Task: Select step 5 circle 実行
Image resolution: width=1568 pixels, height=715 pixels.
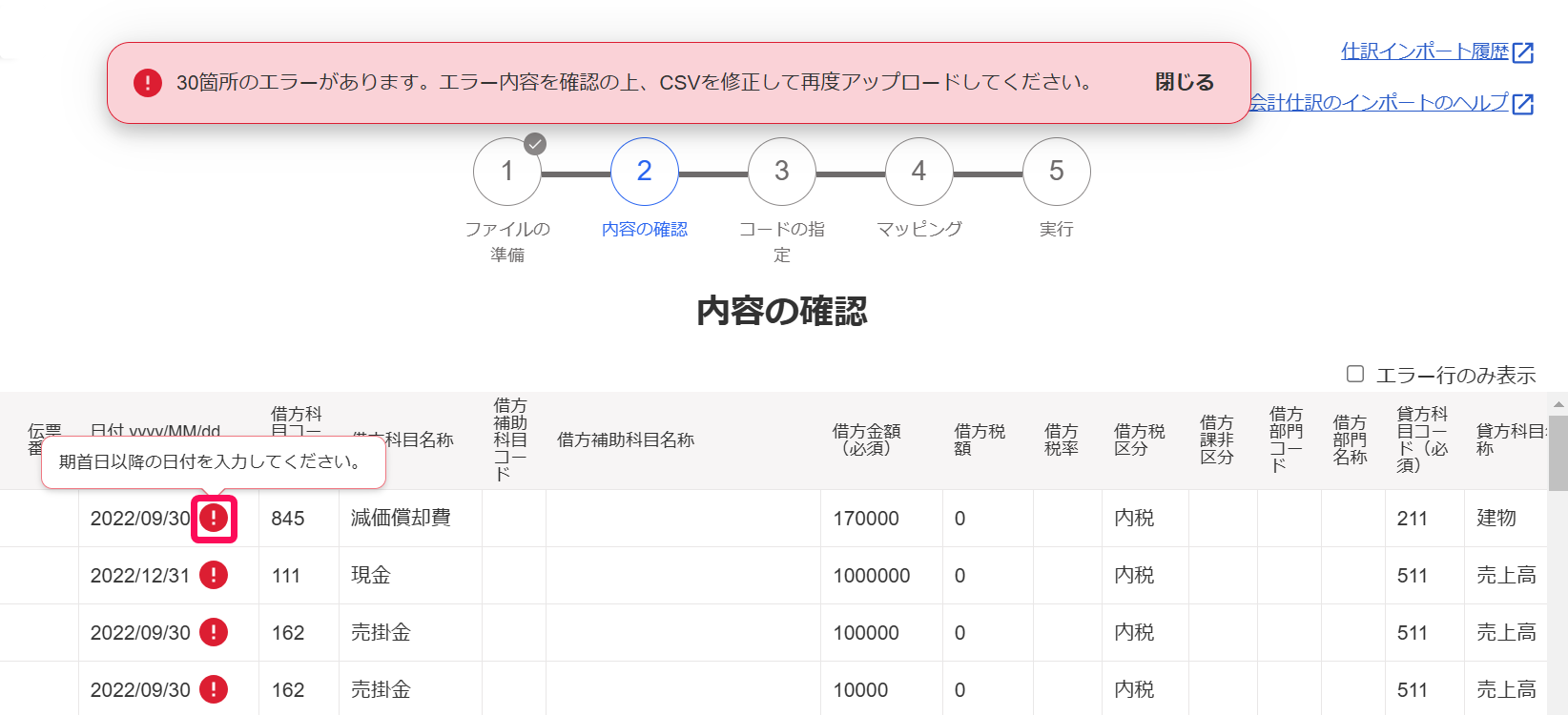Action: click(1057, 172)
